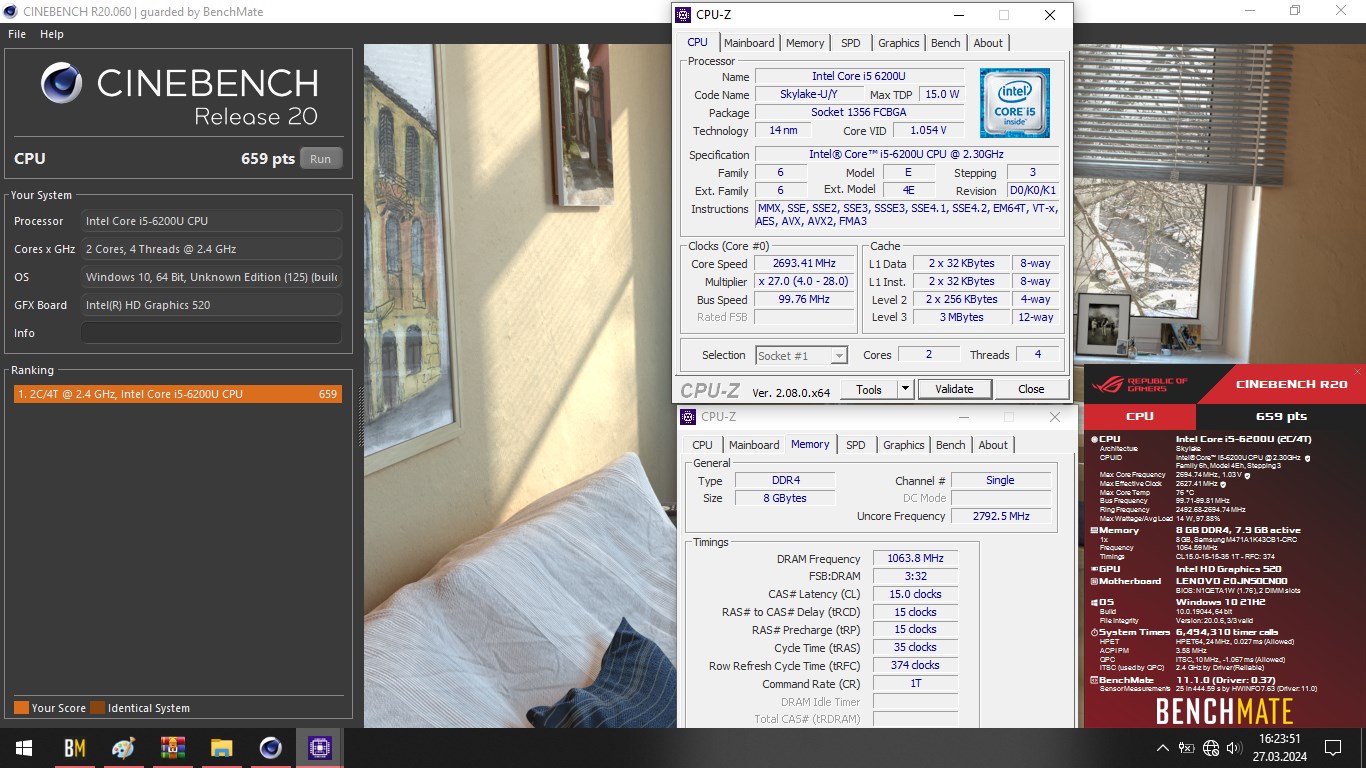This screenshot has height=768, width=1366.
Task: Click the CPU-Z taskbar icon
Action: point(320,747)
